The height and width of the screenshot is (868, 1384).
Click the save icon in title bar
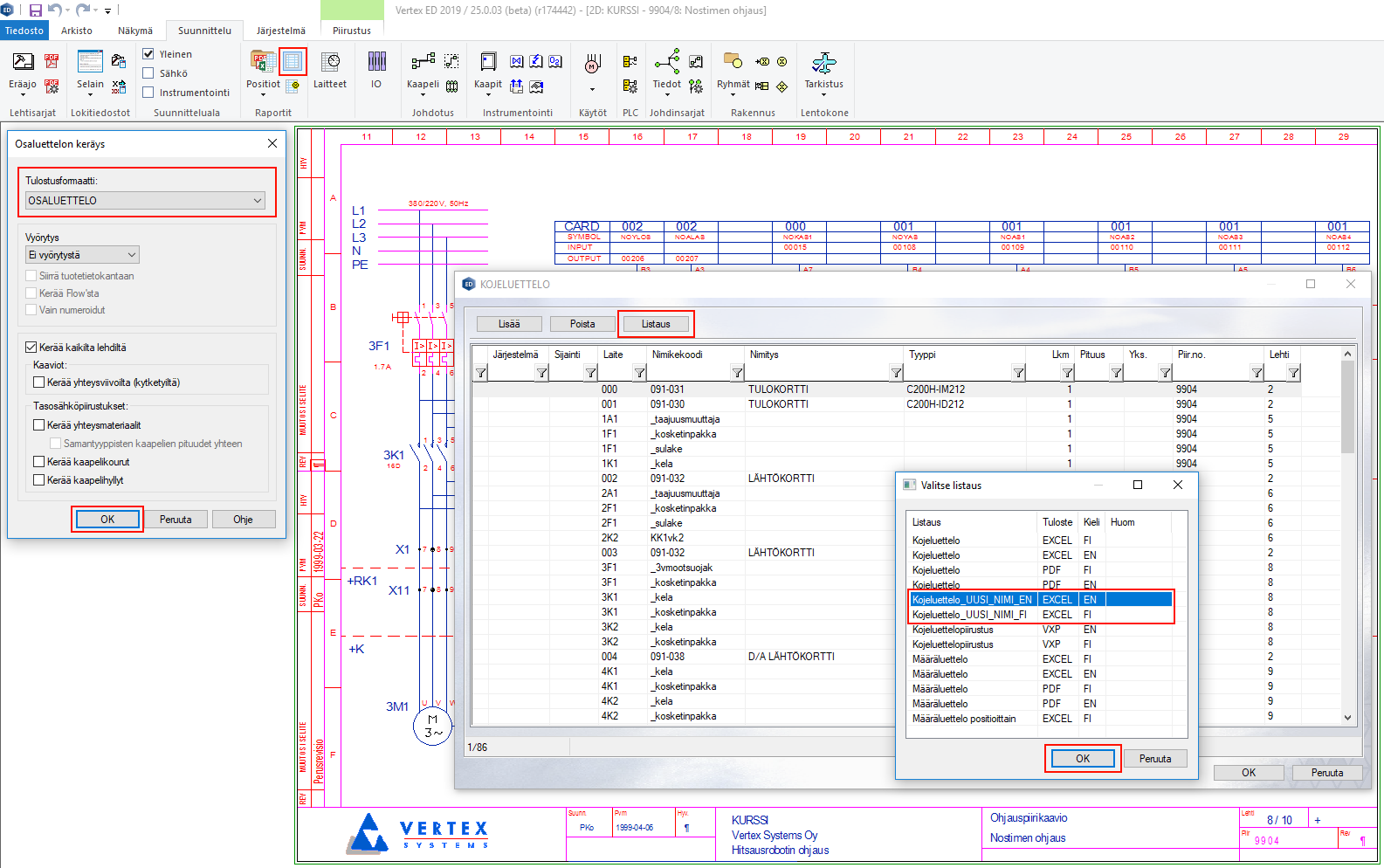(x=36, y=10)
